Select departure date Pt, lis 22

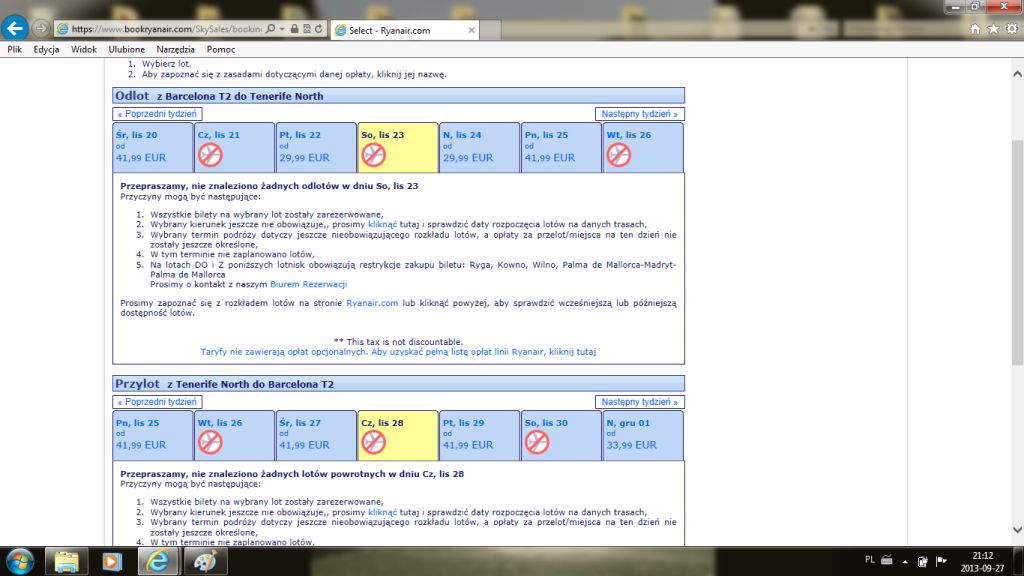(316, 147)
